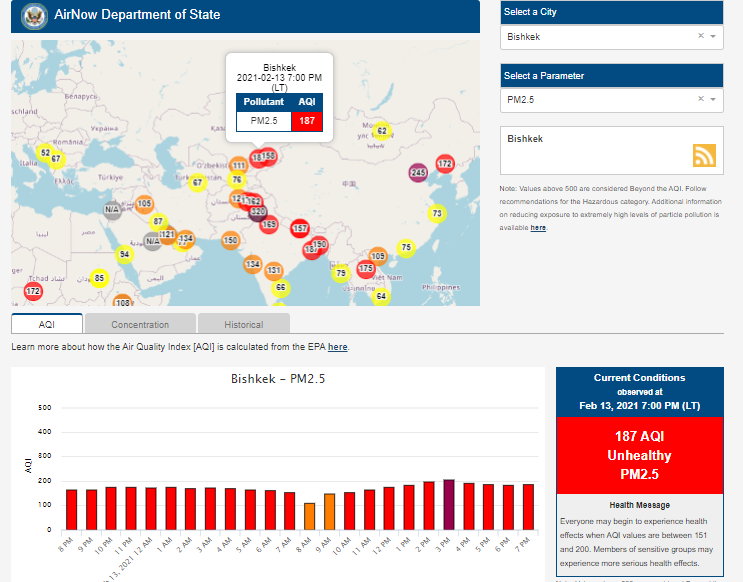Select the yellow 73 AQI map marker
This screenshot has width=743, height=582.
(436, 213)
